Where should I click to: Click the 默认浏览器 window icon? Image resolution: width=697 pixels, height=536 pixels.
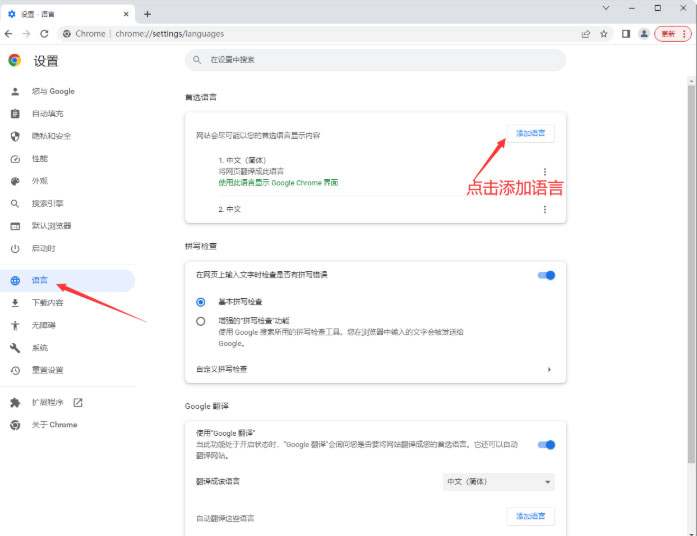click(x=15, y=226)
